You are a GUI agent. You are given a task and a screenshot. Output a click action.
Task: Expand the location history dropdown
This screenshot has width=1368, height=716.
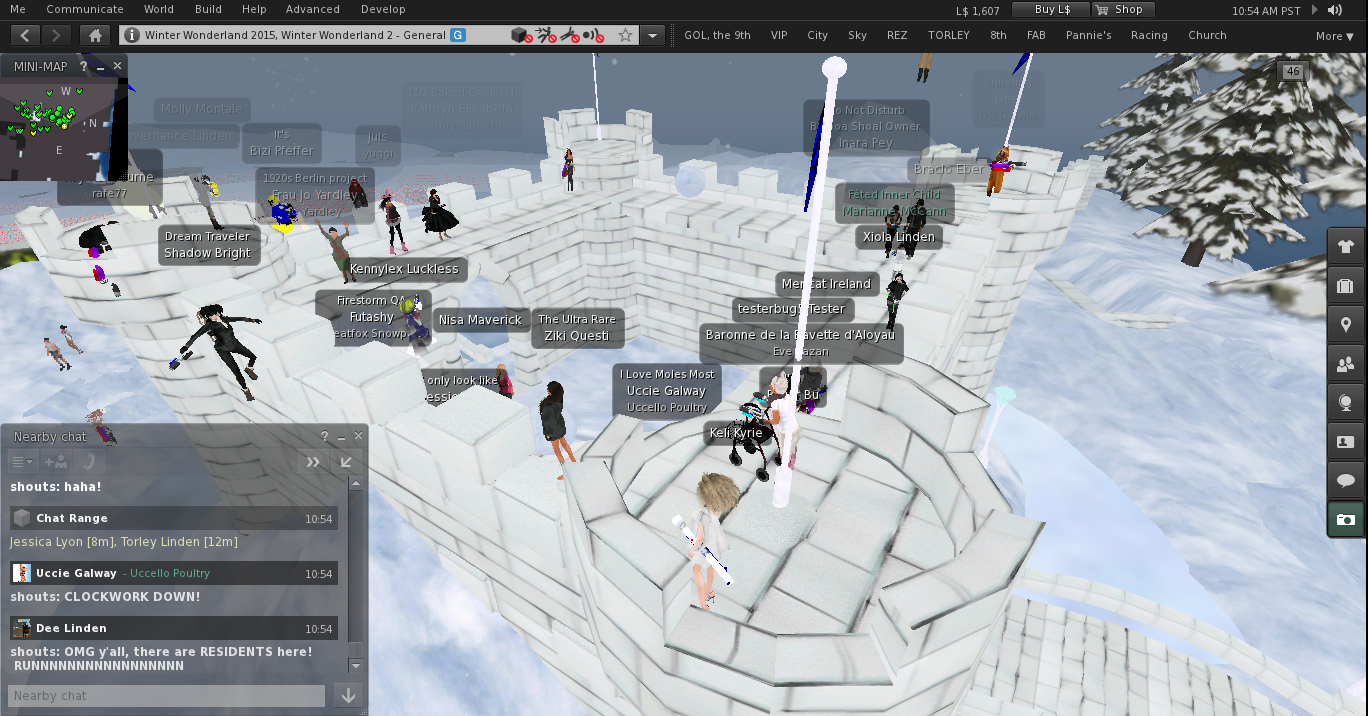coord(652,35)
